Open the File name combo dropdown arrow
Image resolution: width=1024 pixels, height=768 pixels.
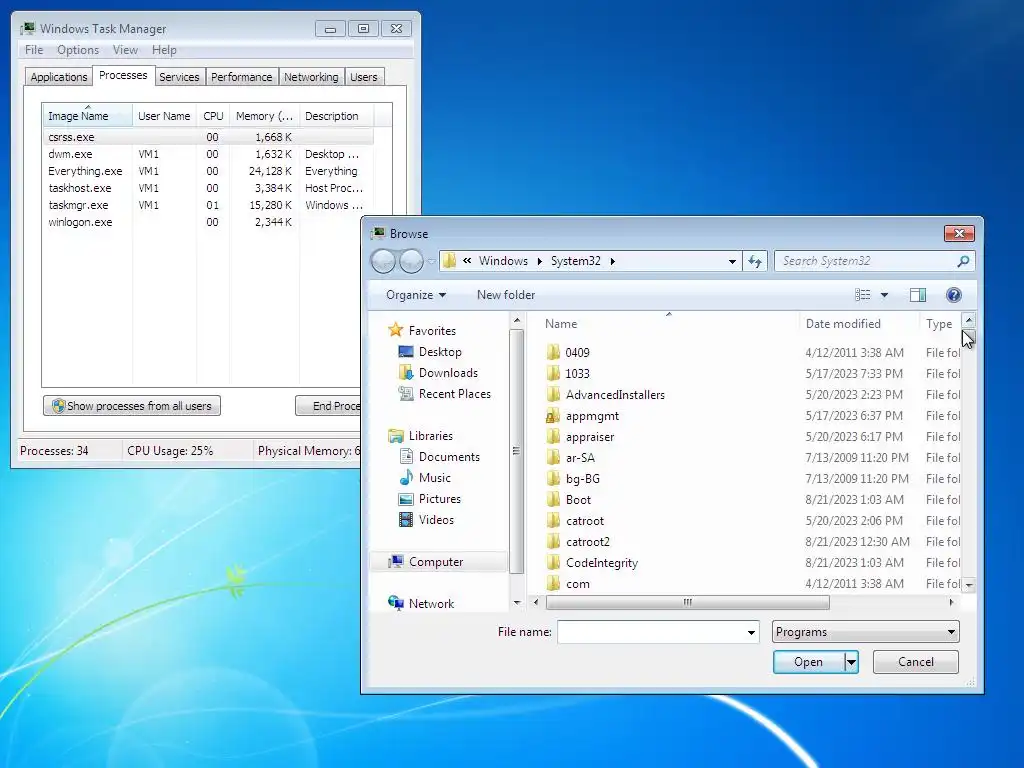pos(751,632)
